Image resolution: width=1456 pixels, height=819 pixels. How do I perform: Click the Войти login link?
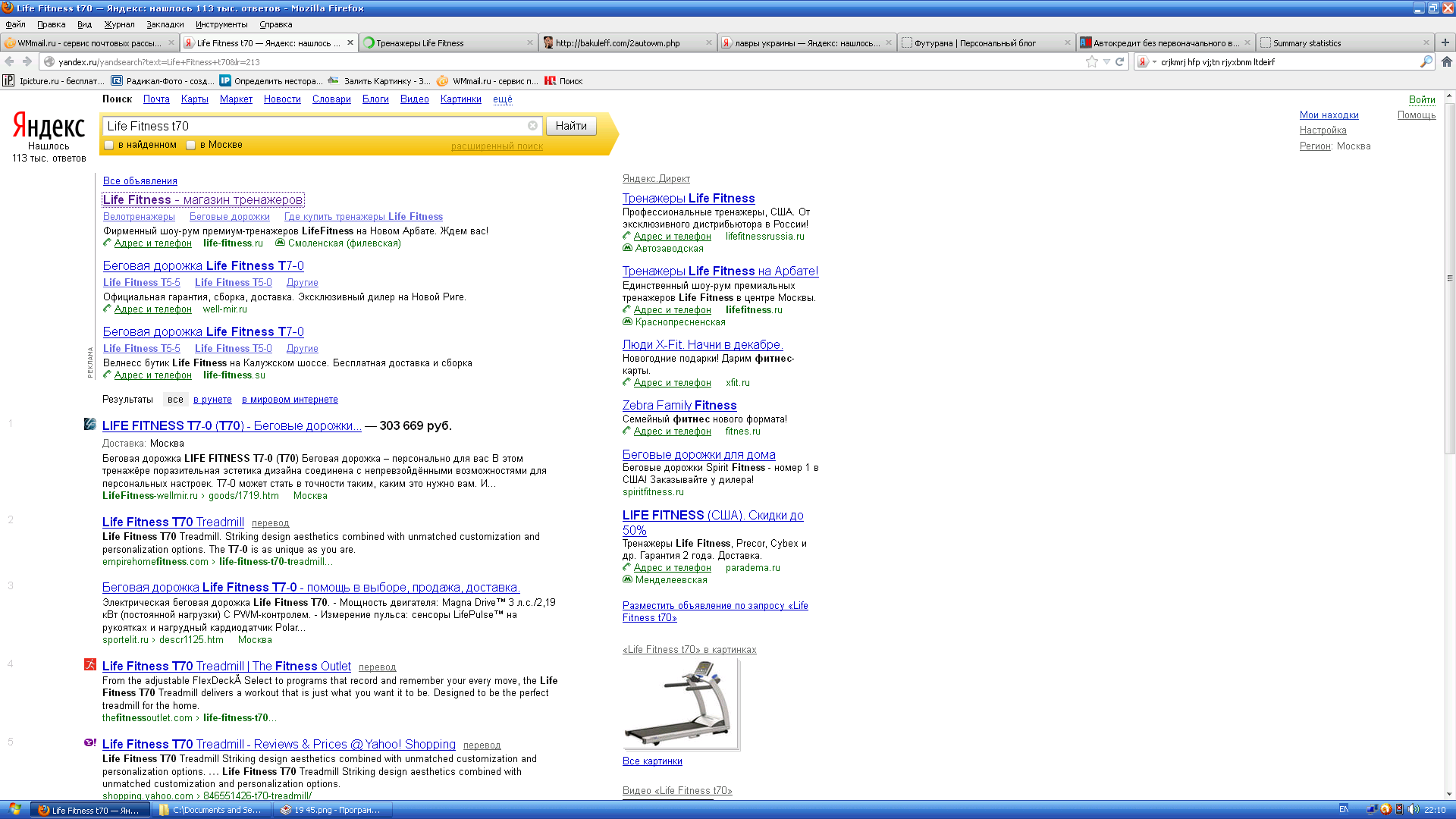(x=1422, y=100)
